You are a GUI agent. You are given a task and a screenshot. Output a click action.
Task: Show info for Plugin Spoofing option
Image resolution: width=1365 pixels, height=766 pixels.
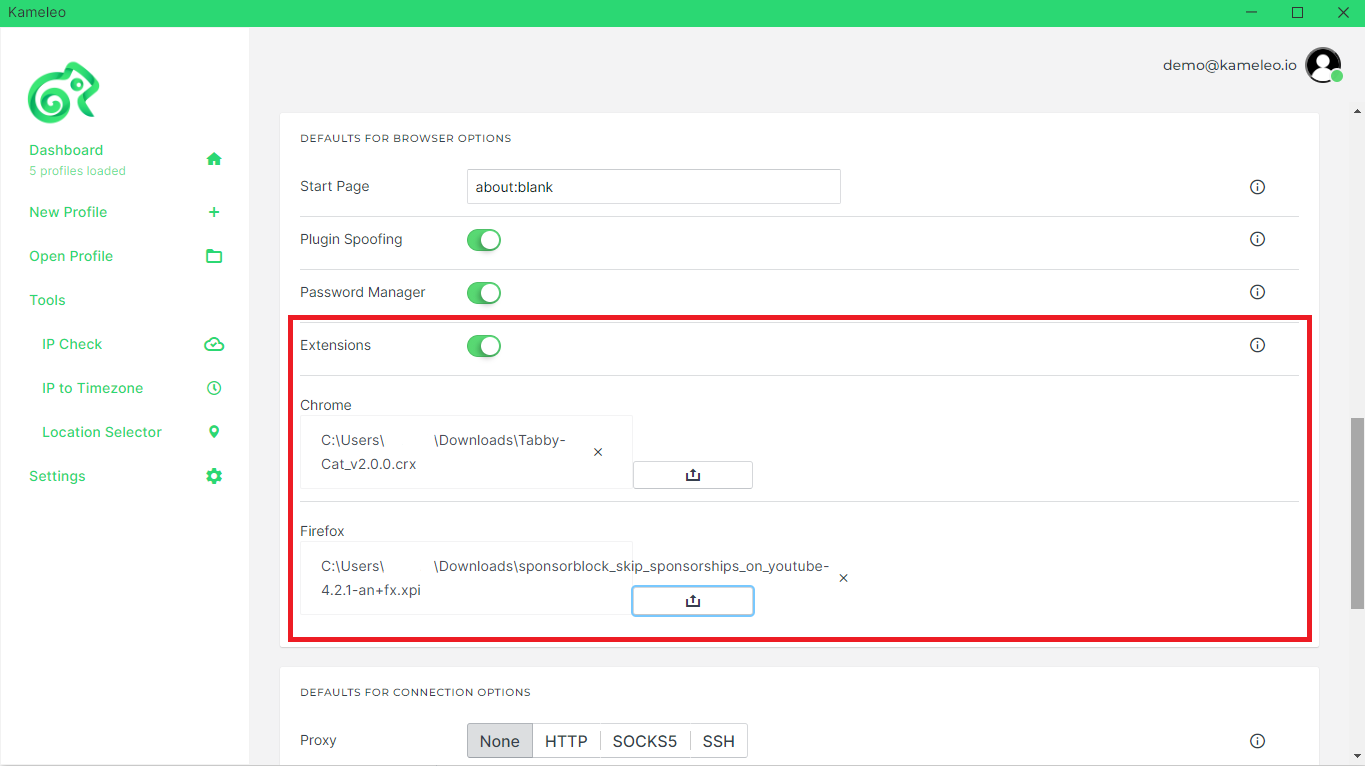pos(1258,239)
